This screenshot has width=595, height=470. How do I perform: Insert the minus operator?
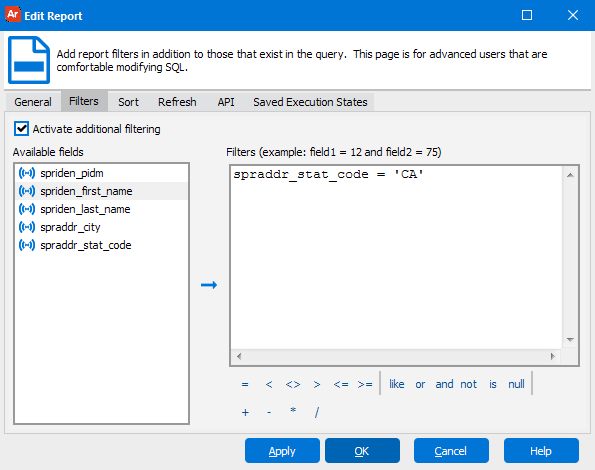[x=269, y=412]
